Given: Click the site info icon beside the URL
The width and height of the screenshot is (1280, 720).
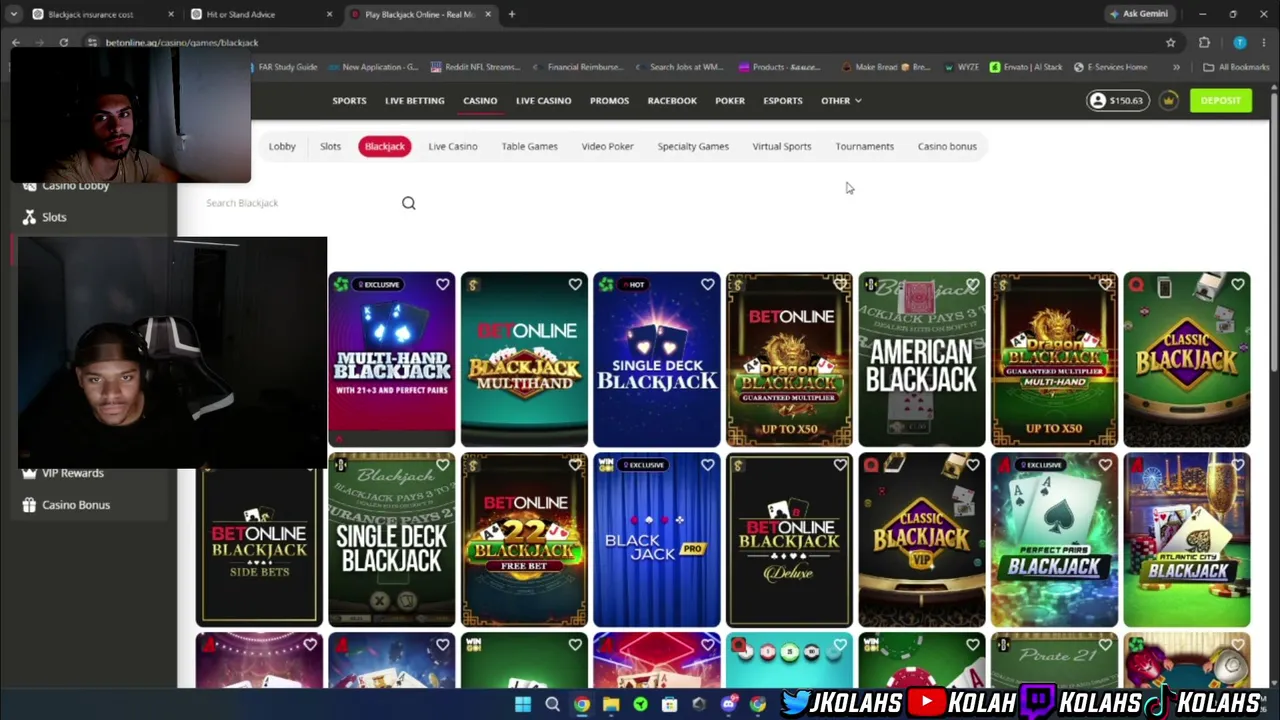Looking at the screenshot, I should (92, 43).
